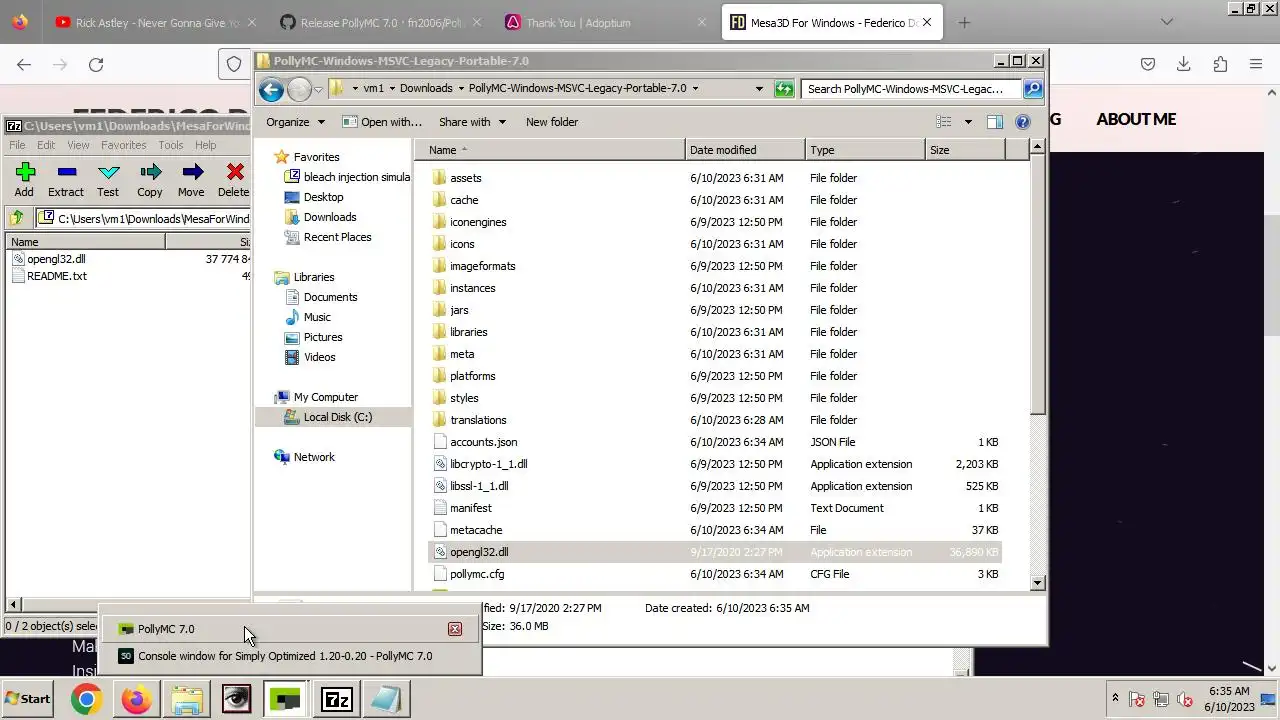Open 7-Zip Favorites menu
The height and width of the screenshot is (720, 1280).
(123, 145)
